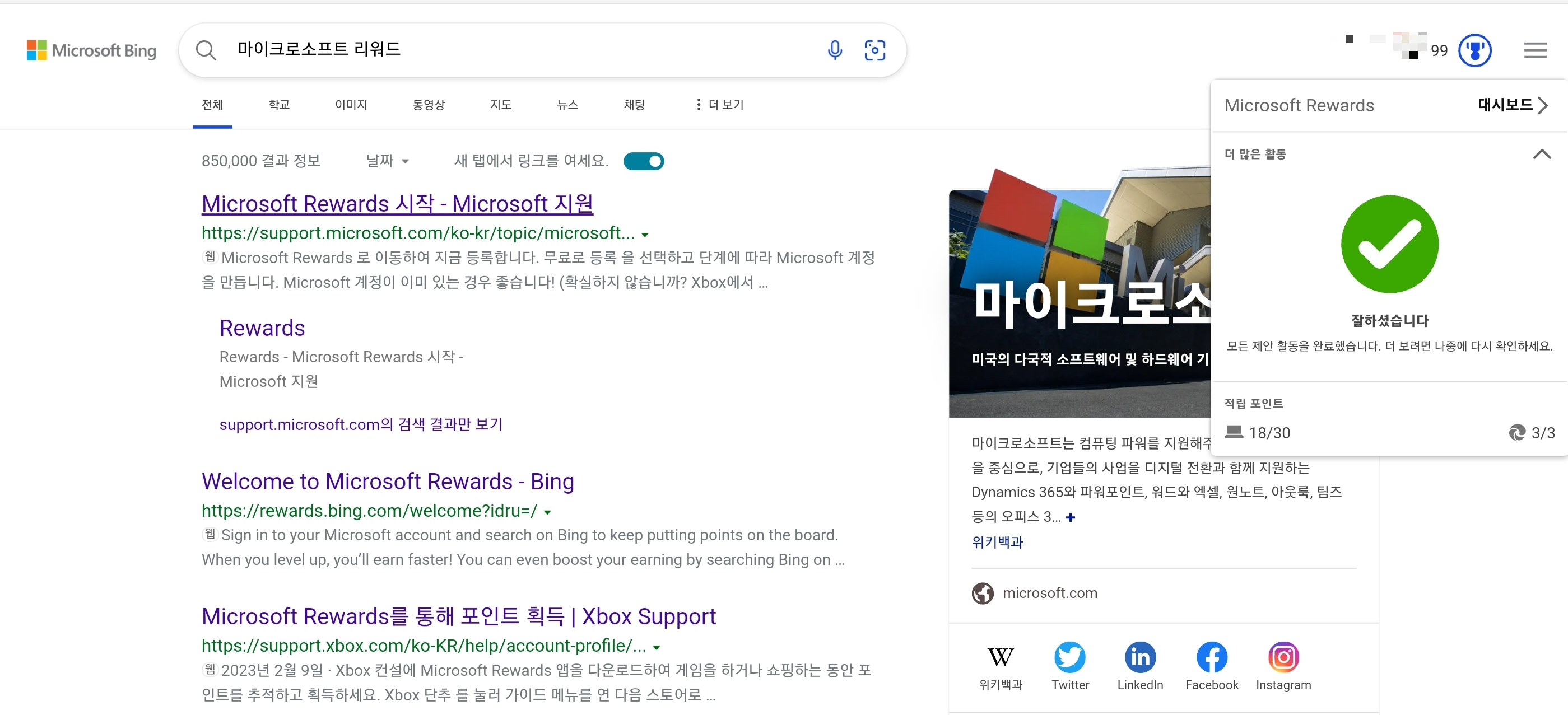This screenshot has width=1568, height=715.
Task: Open the LinkedIn profile icon
Action: pos(1139,657)
